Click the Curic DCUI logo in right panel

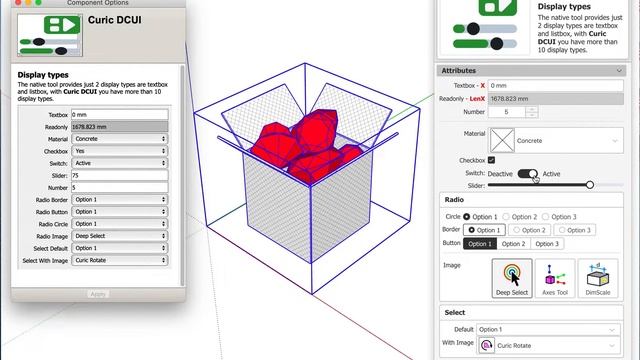coord(484,26)
